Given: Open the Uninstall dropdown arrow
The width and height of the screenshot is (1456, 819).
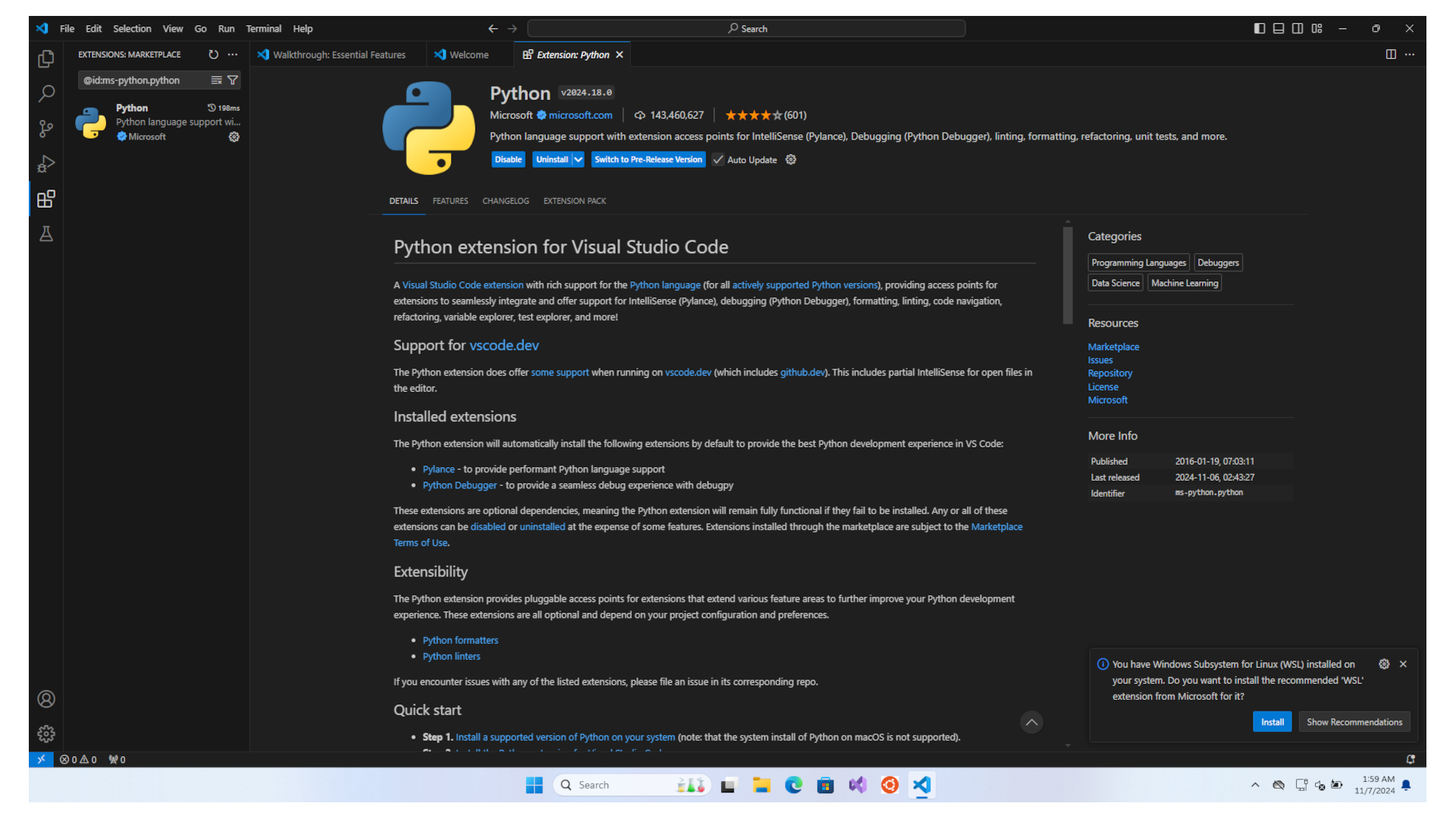Looking at the screenshot, I should pos(577,159).
